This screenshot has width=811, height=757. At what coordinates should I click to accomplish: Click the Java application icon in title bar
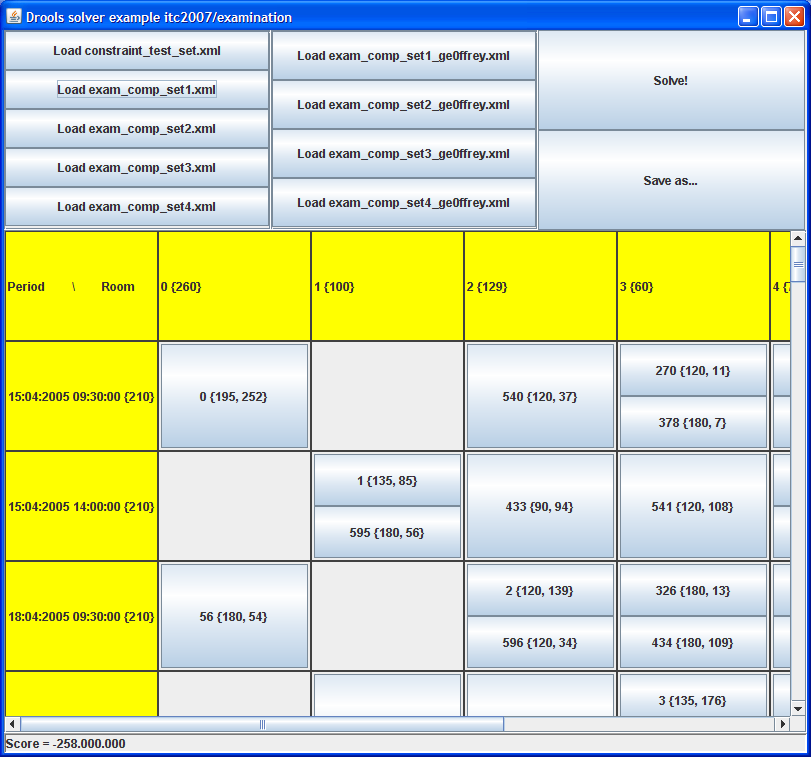pos(14,17)
